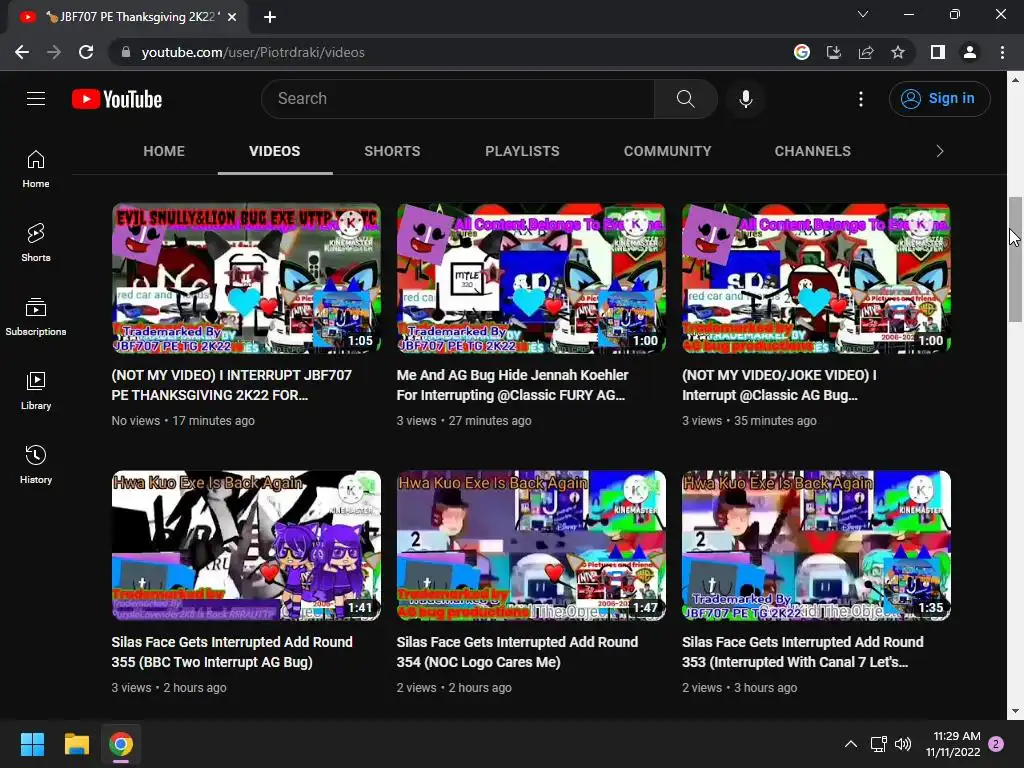Go forward in browser
This screenshot has width=1024, height=768.
(54, 52)
